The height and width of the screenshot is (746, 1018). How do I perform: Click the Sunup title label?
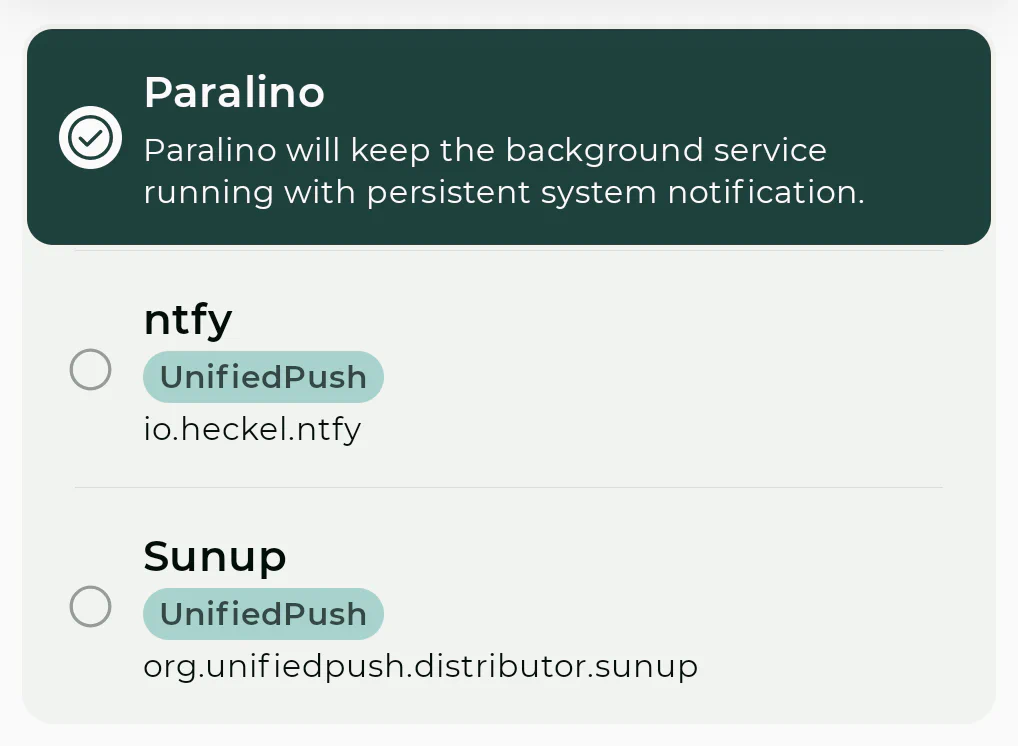point(215,556)
